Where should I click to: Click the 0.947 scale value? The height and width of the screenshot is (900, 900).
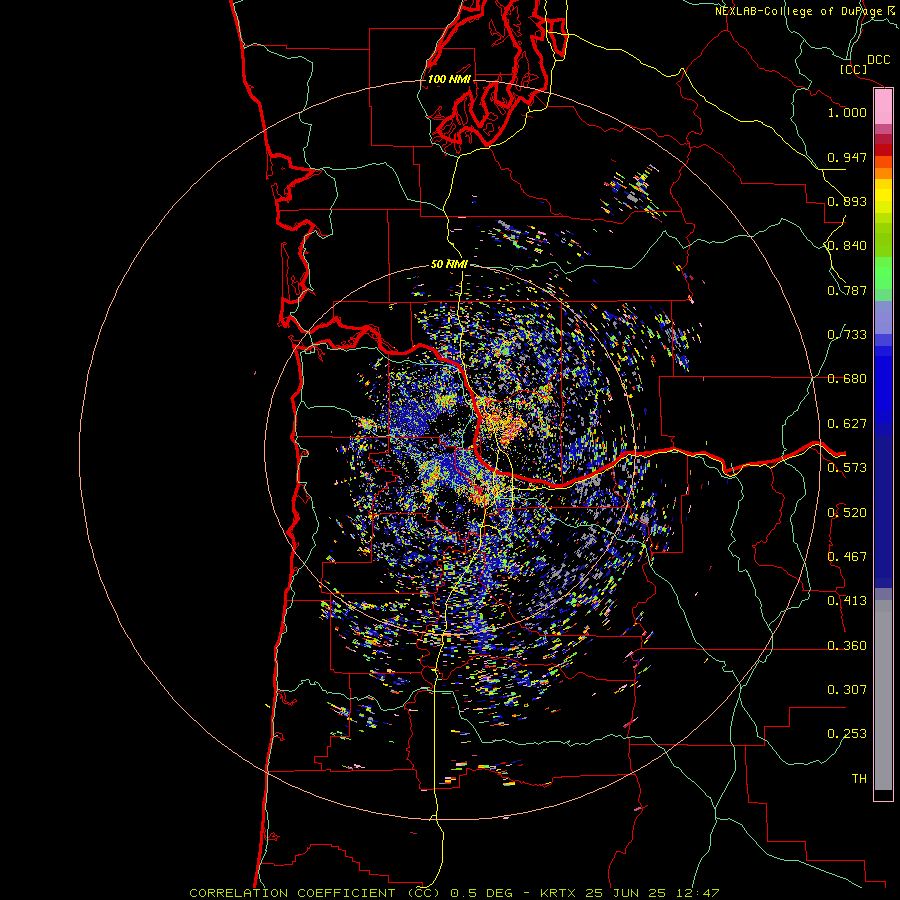tap(847, 157)
